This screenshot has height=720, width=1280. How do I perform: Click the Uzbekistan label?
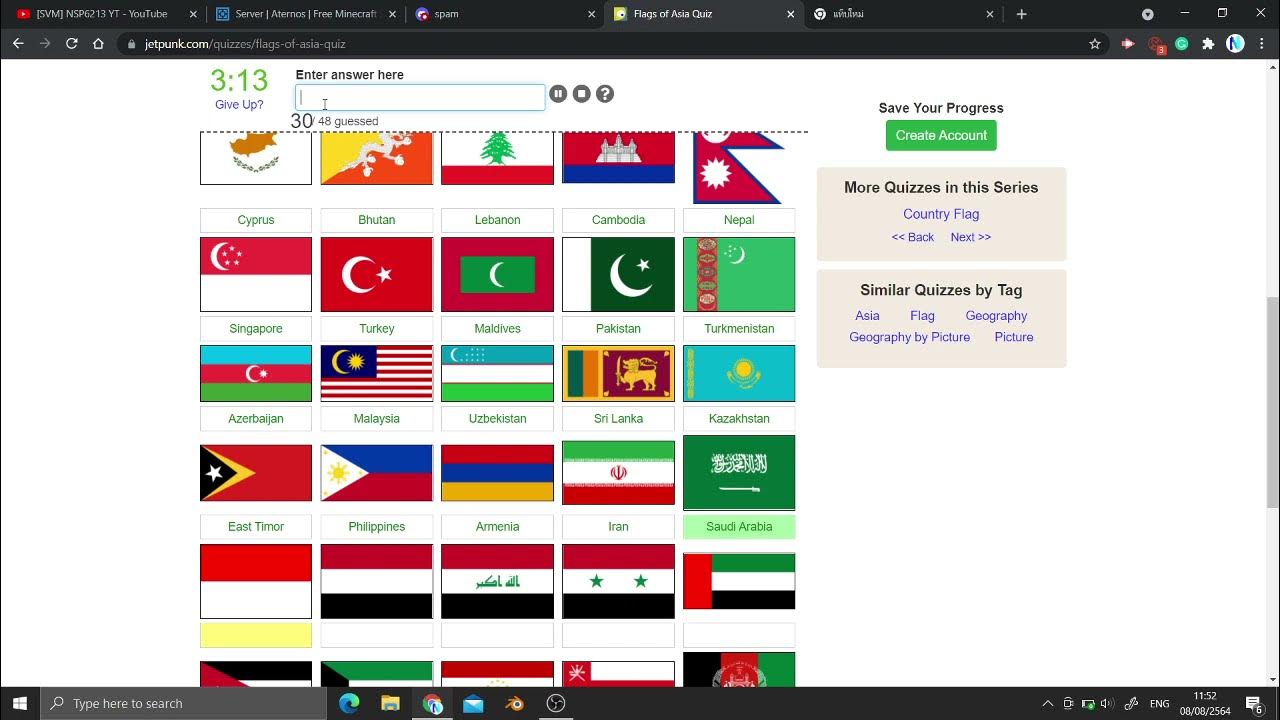[x=497, y=418]
